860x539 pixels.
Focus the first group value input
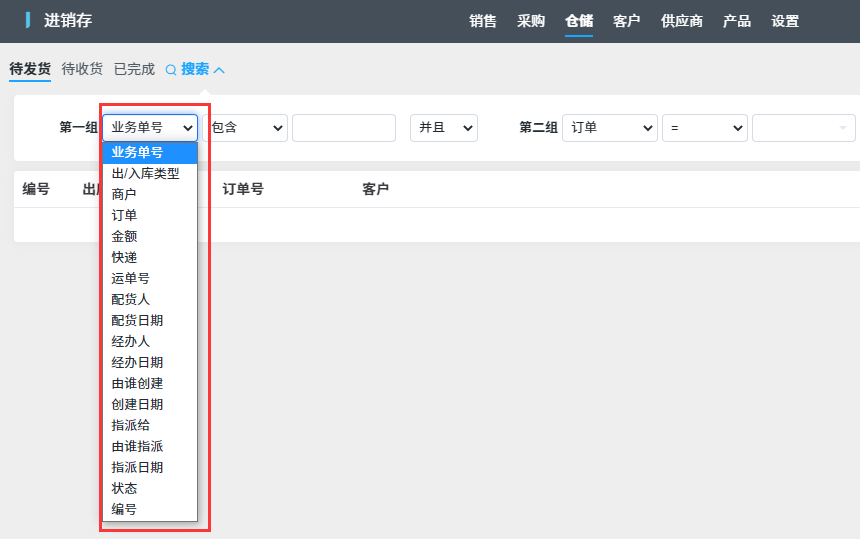coord(344,128)
